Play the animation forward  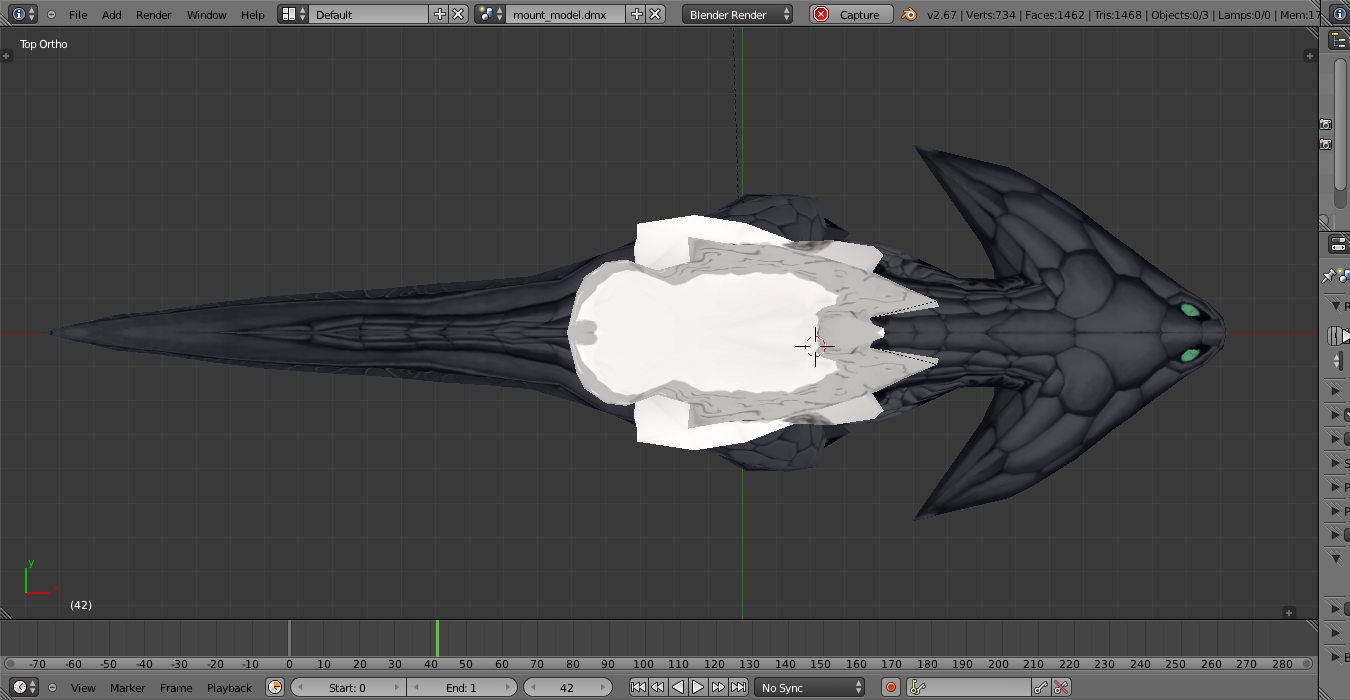pyautogui.click(x=698, y=687)
